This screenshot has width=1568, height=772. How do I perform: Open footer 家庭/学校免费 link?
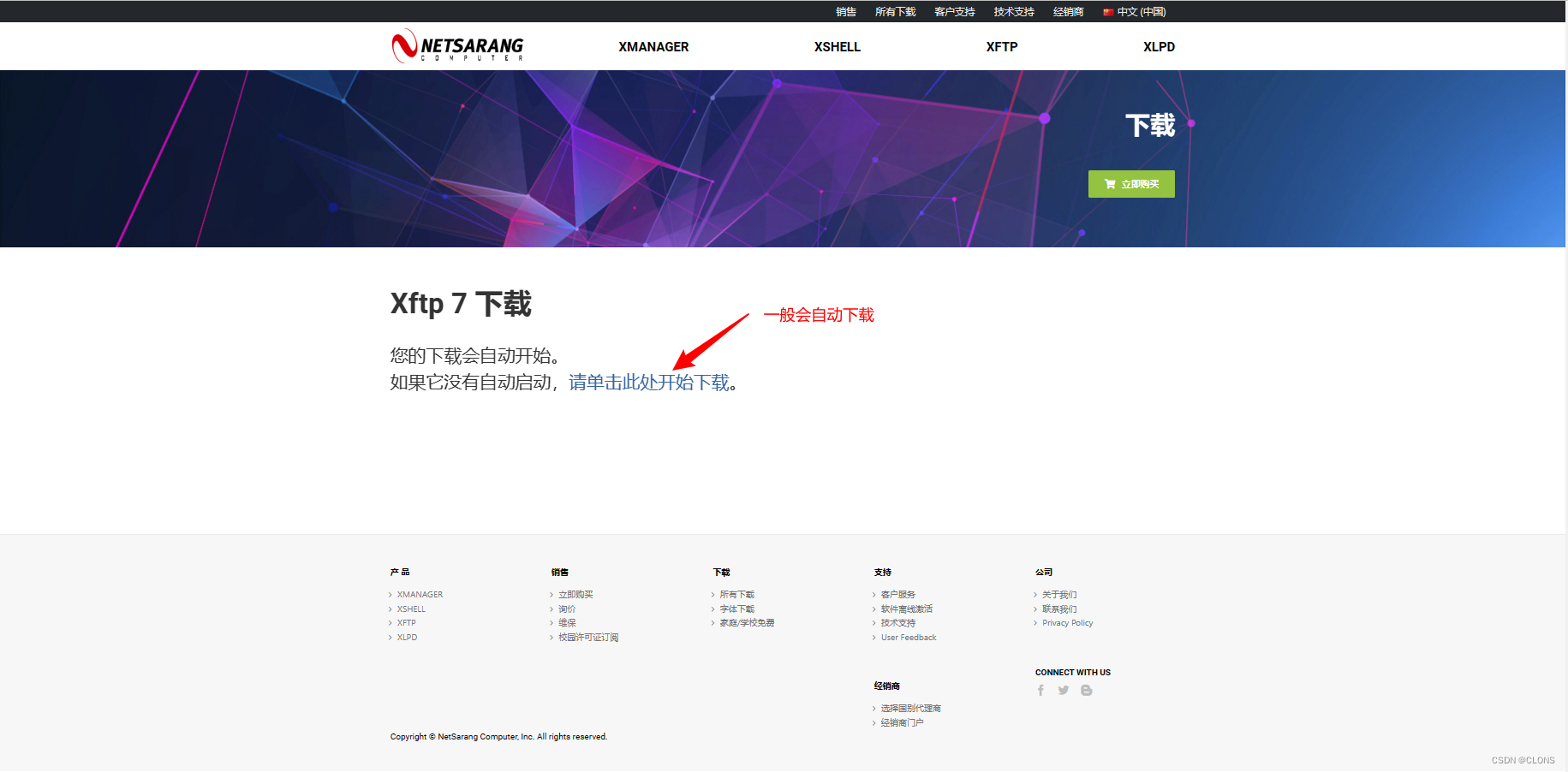coord(747,623)
